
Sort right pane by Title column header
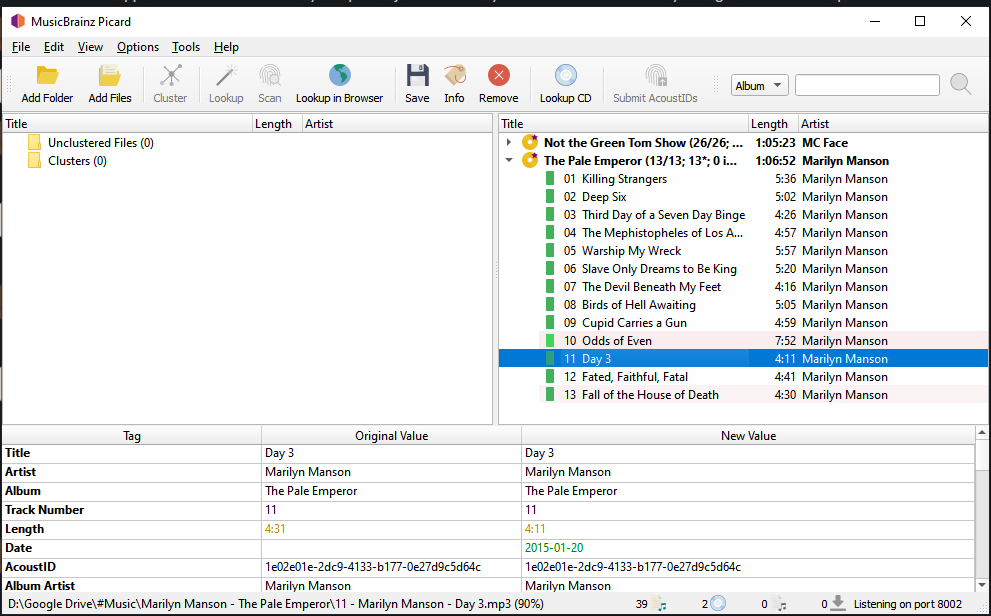click(623, 124)
